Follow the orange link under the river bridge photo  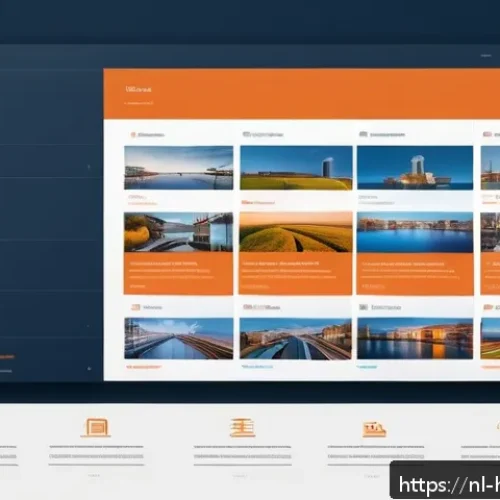[x=143, y=203]
